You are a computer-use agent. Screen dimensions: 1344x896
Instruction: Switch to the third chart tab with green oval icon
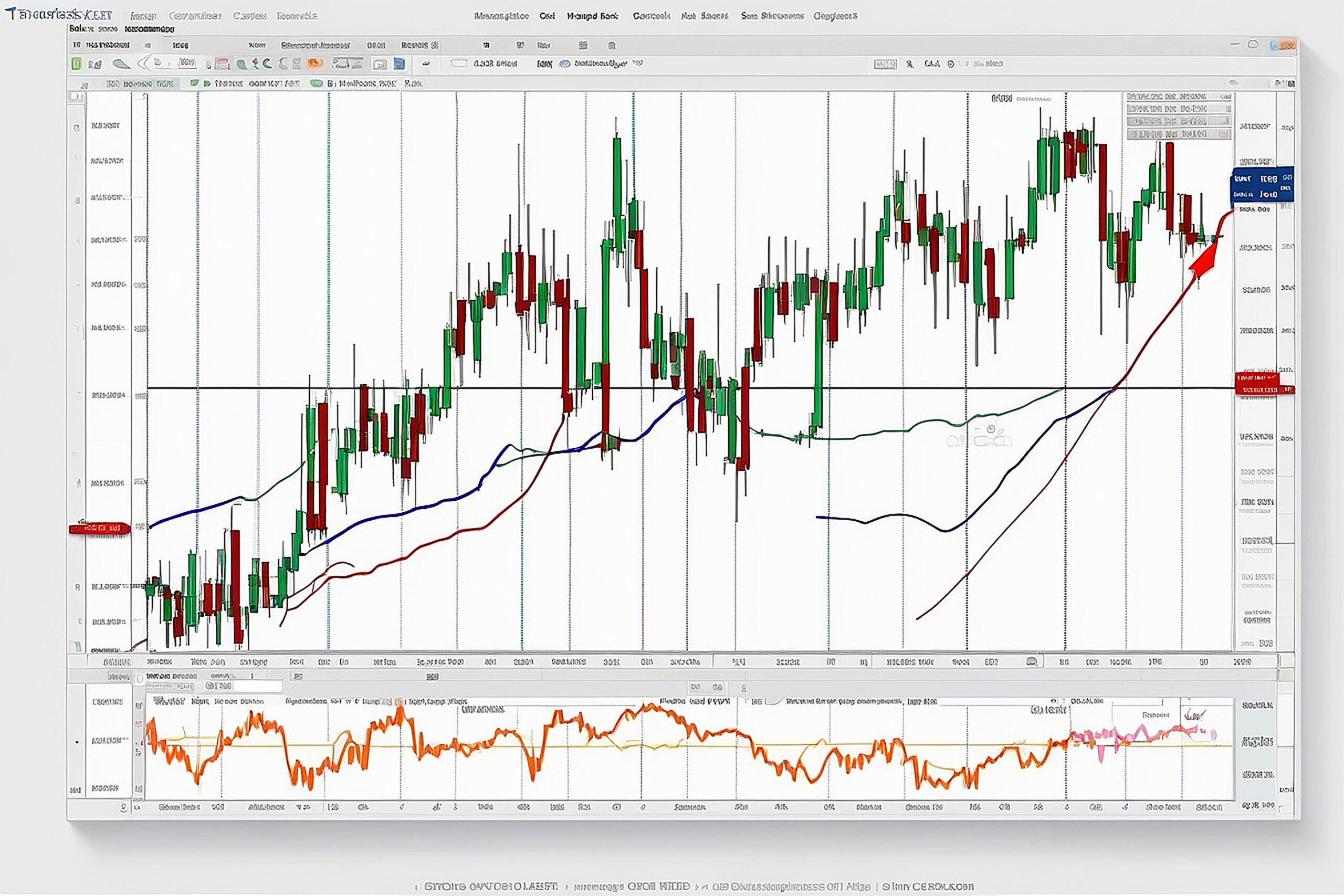366,83
